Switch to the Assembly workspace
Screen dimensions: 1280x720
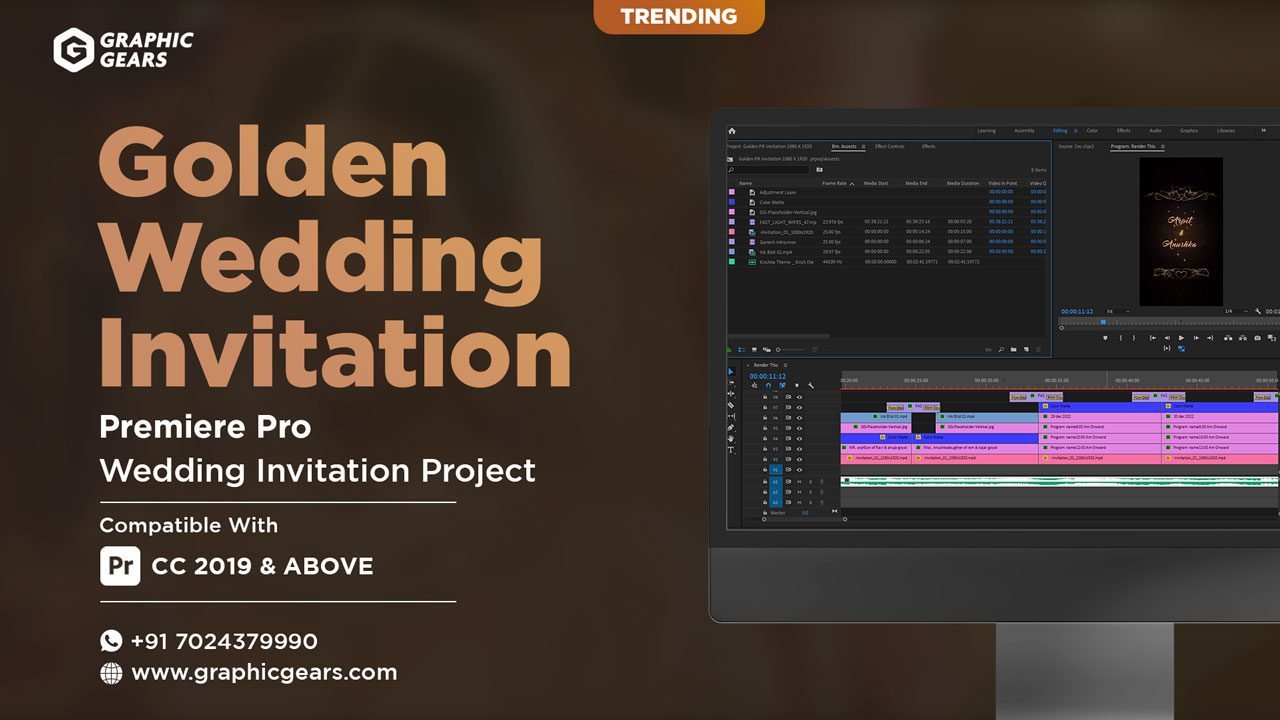(1024, 131)
